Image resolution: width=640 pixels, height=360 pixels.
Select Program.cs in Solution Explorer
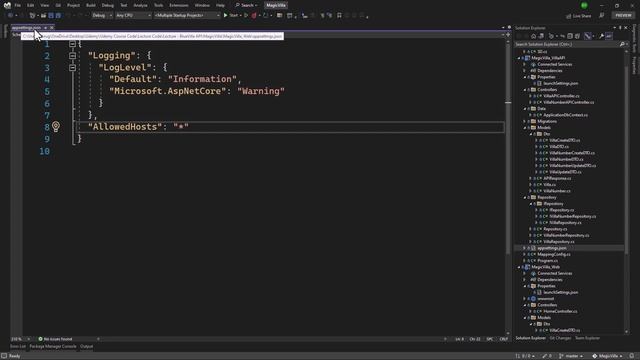pyautogui.click(x=547, y=260)
